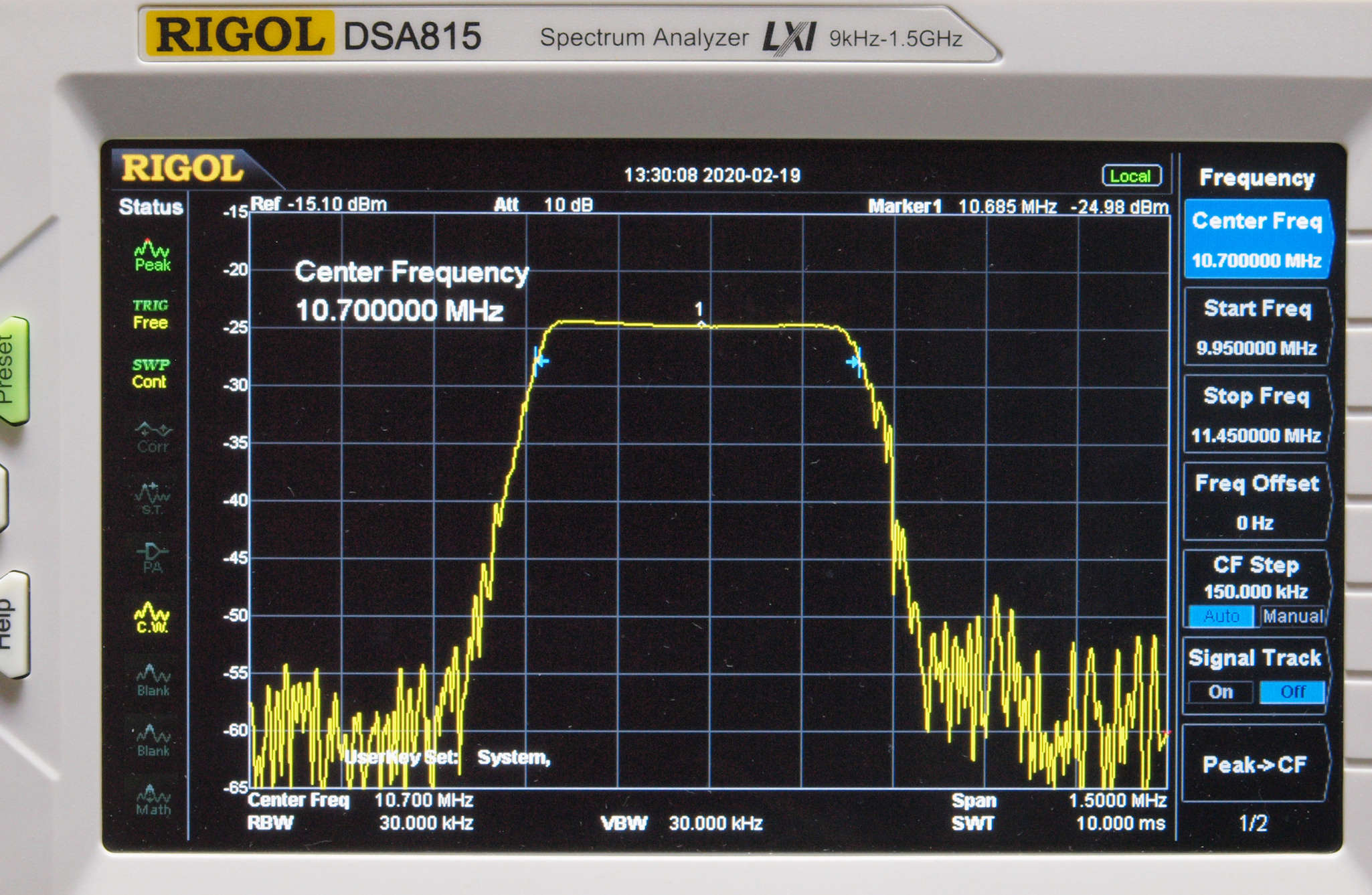Set CF Step mode to Auto
1372x895 pixels.
(1221, 616)
